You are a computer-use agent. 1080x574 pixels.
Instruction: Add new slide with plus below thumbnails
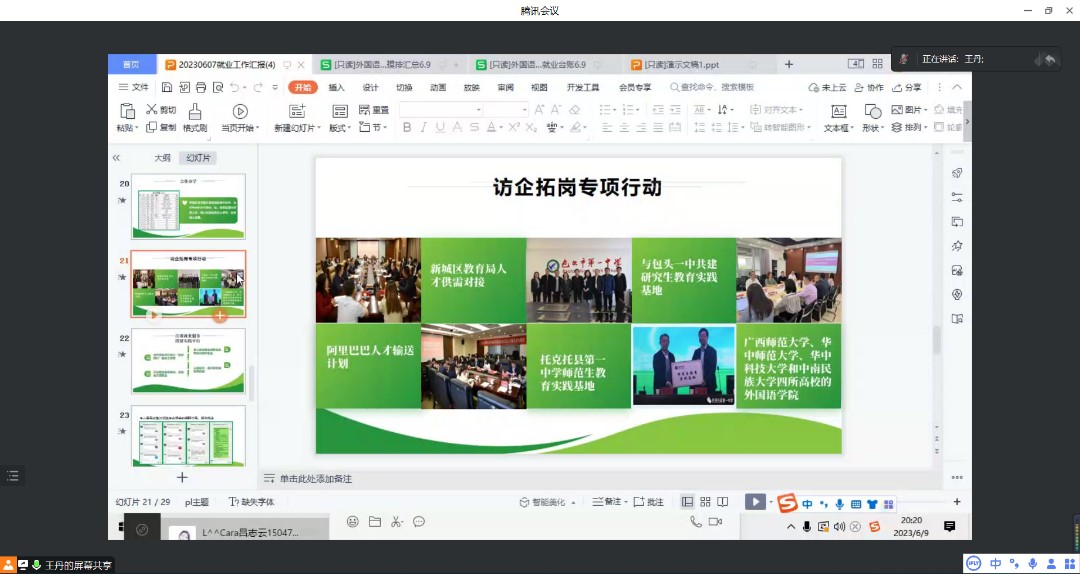pos(182,477)
